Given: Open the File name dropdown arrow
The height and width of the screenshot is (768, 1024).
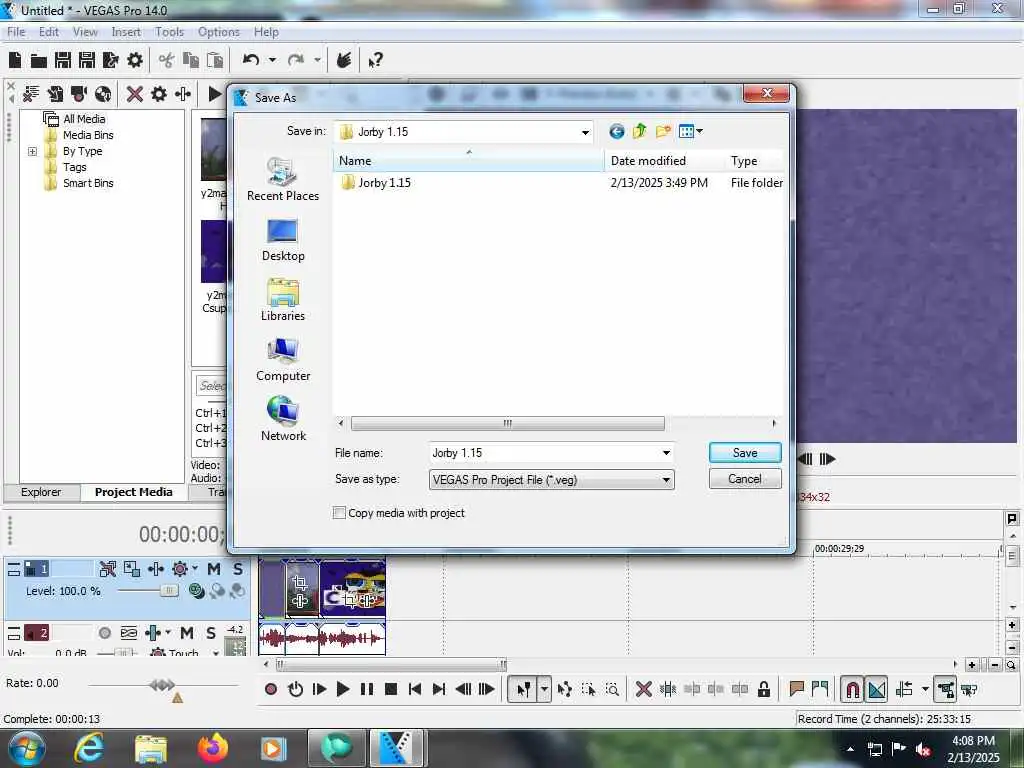Looking at the screenshot, I should 666,453.
